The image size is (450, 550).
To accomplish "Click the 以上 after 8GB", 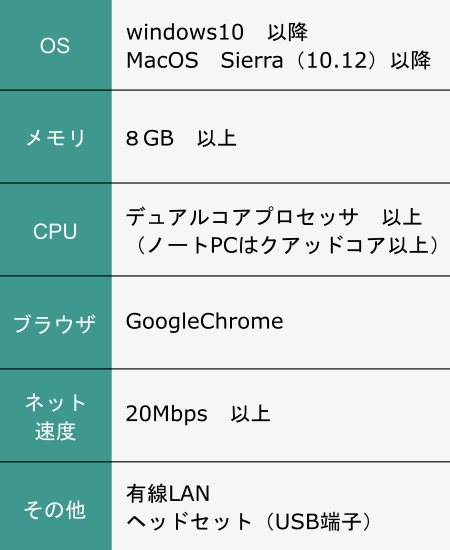I will click(x=217, y=138).
